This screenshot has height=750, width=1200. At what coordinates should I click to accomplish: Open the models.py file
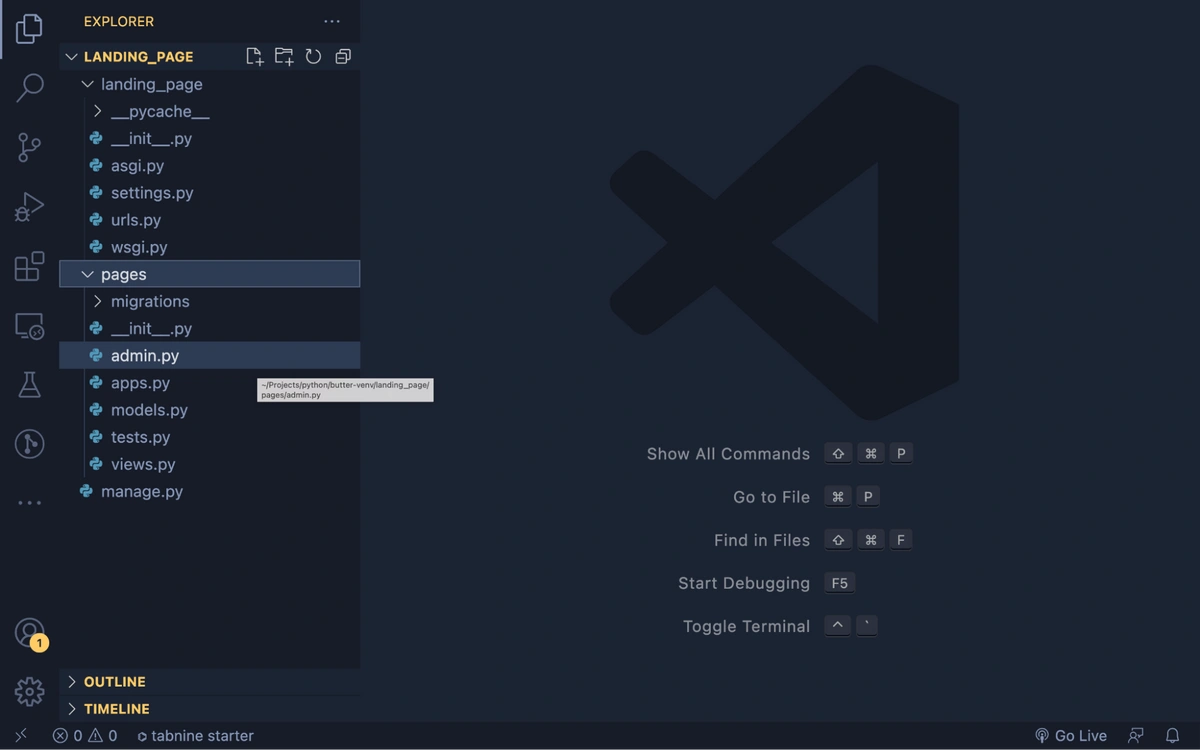tap(210, 409)
